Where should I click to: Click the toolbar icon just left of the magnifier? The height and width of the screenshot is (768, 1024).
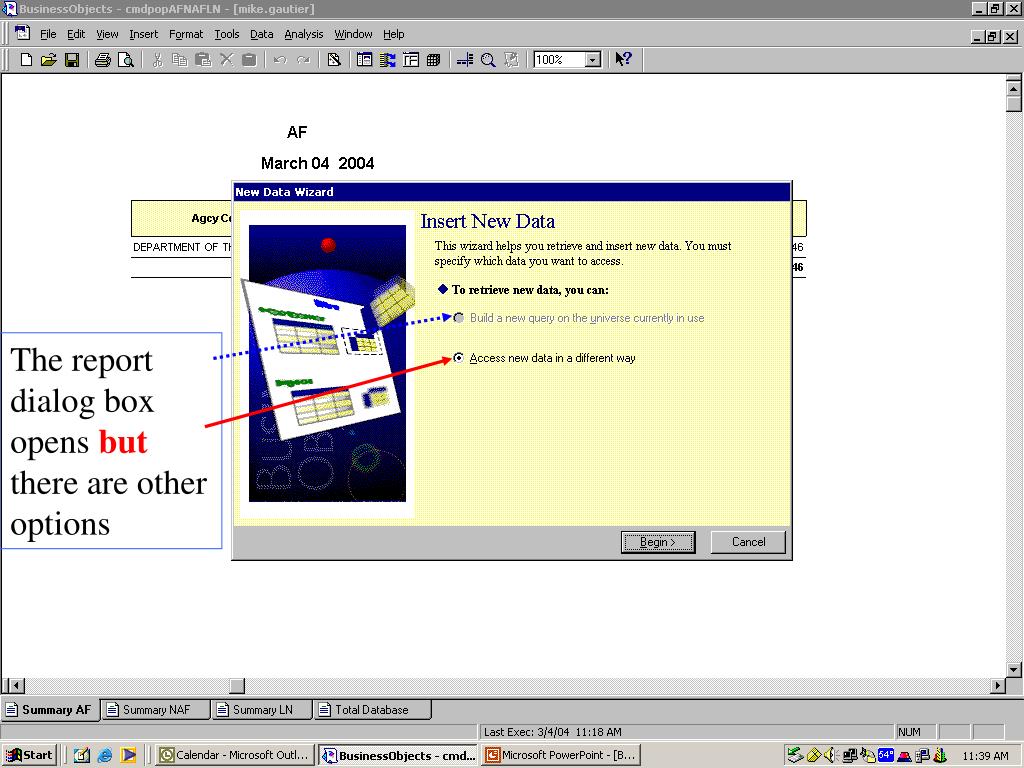(465, 60)
